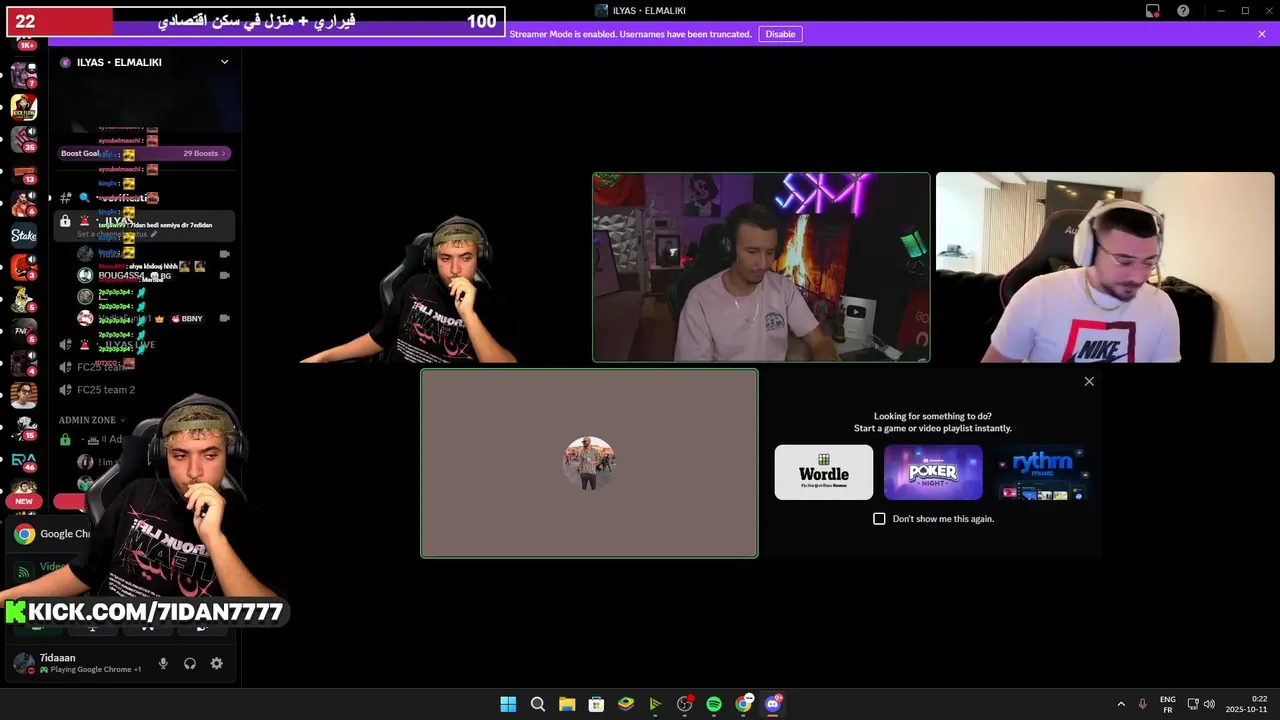Open OBS Studio from the taskbar

(x=685, y=704)
